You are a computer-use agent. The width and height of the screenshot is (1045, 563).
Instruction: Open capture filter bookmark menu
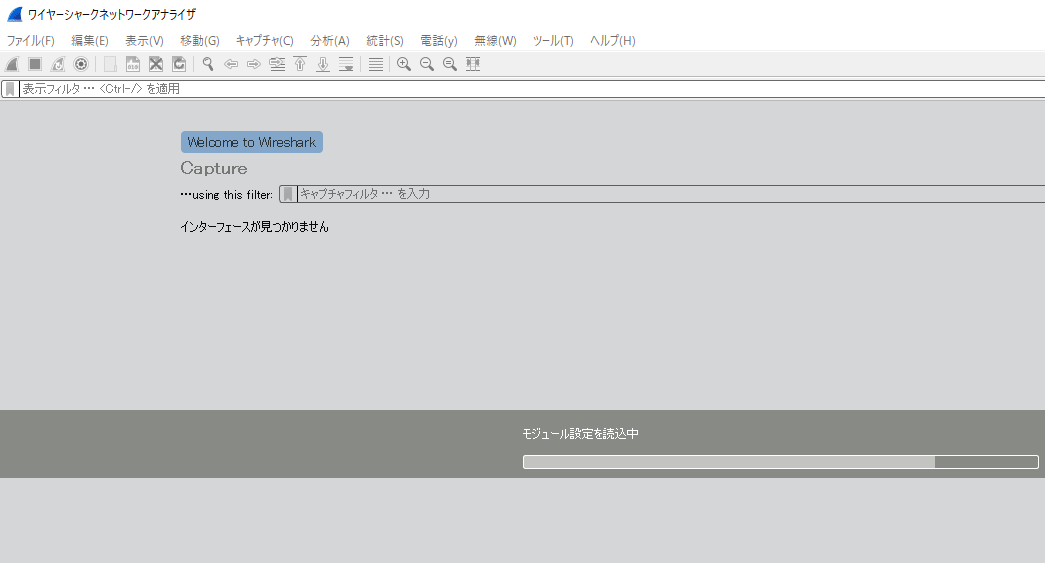click(x=288, y=194)
